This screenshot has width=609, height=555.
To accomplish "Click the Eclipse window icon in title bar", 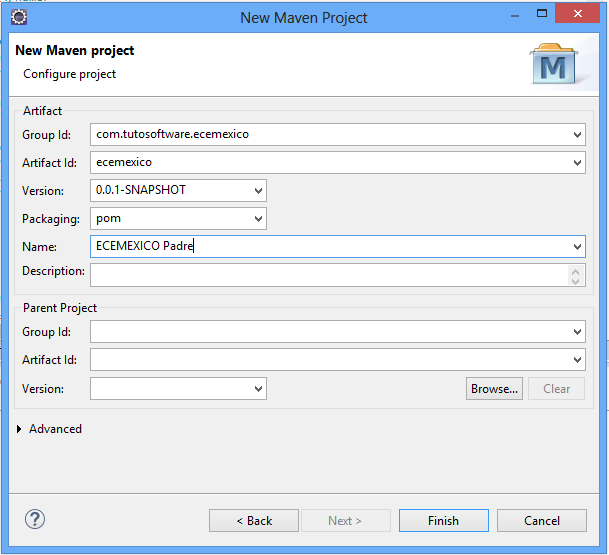I will pos(19,17).
